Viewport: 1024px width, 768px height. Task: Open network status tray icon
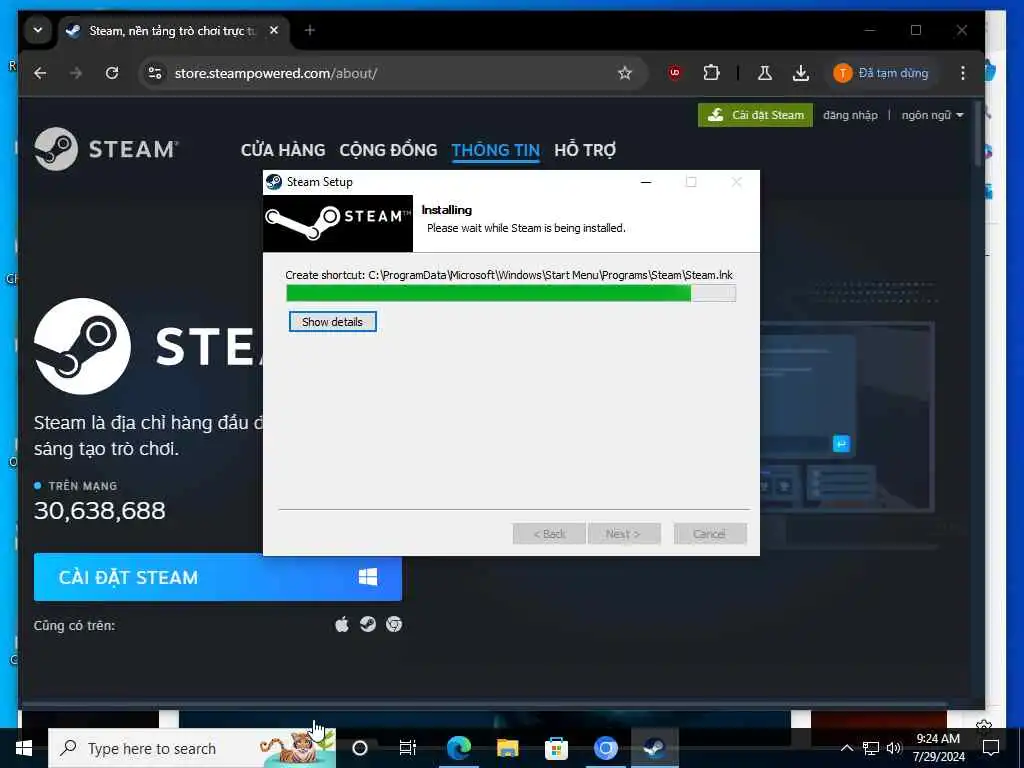click(871, 748)
